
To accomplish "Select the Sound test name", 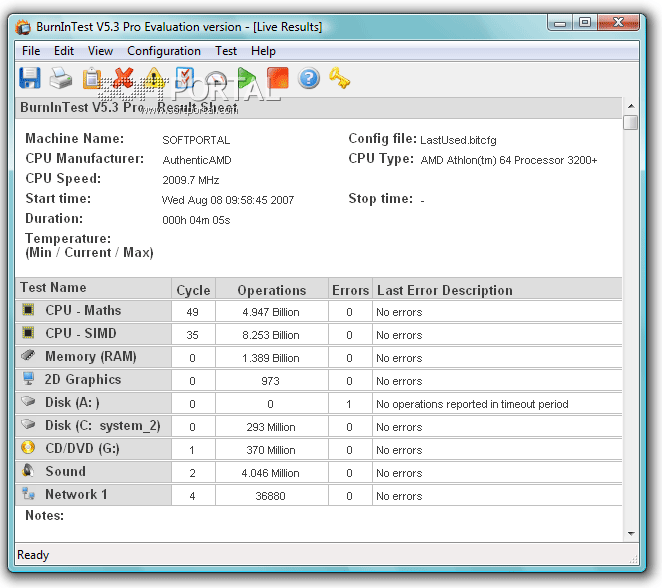I will coord(65,471).
